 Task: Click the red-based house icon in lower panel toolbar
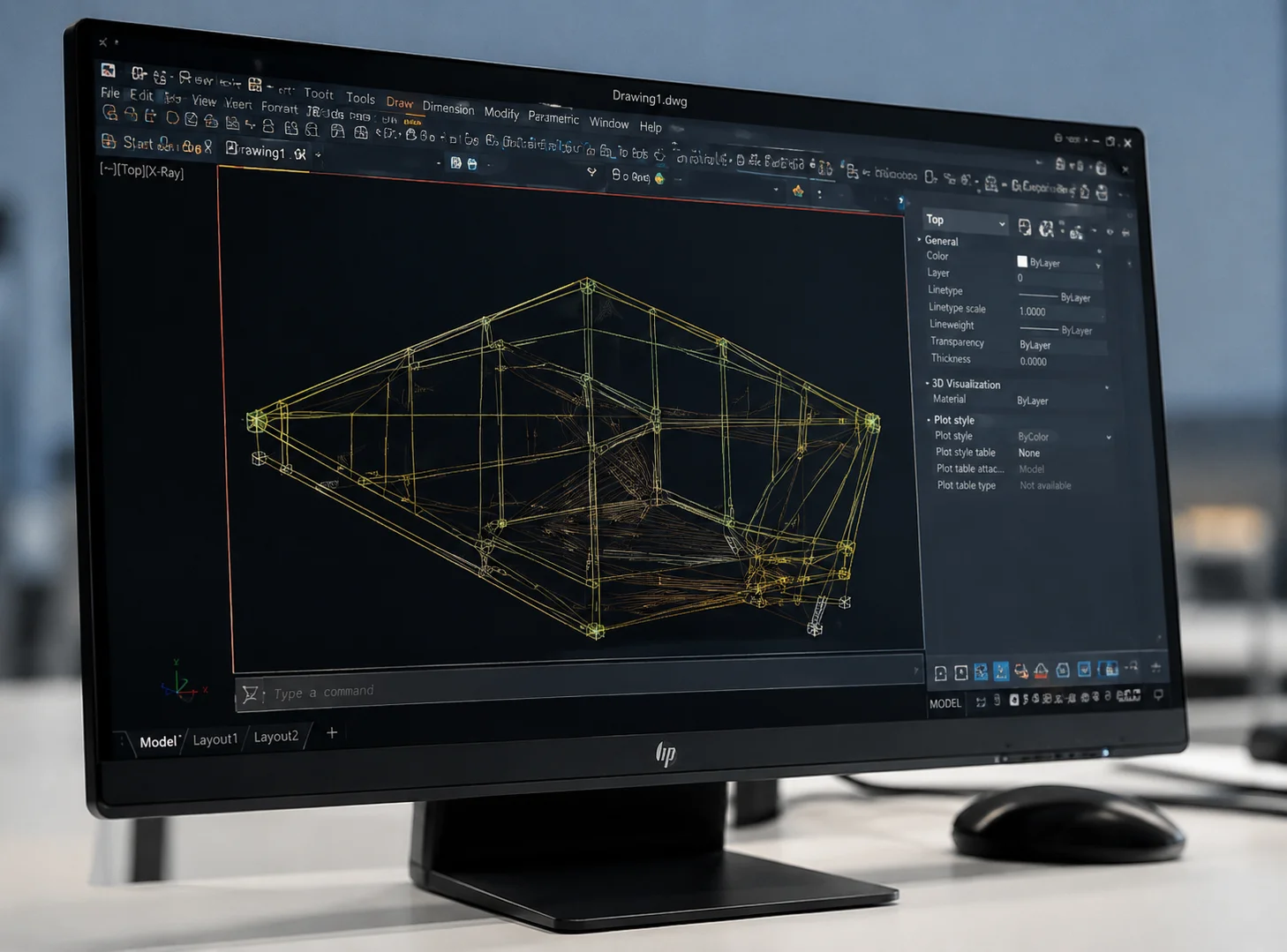coord(1042,671)
